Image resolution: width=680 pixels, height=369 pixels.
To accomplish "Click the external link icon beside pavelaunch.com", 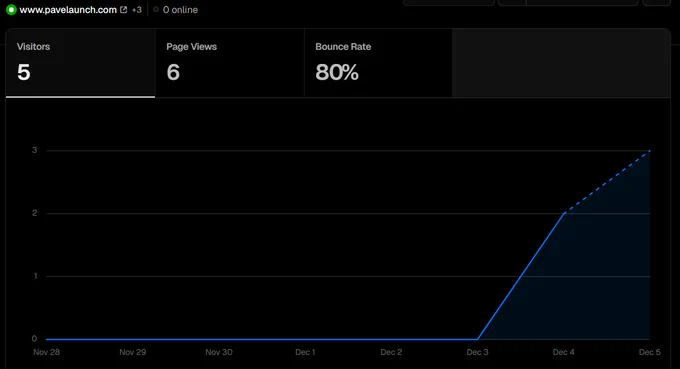I will (124, 10).
